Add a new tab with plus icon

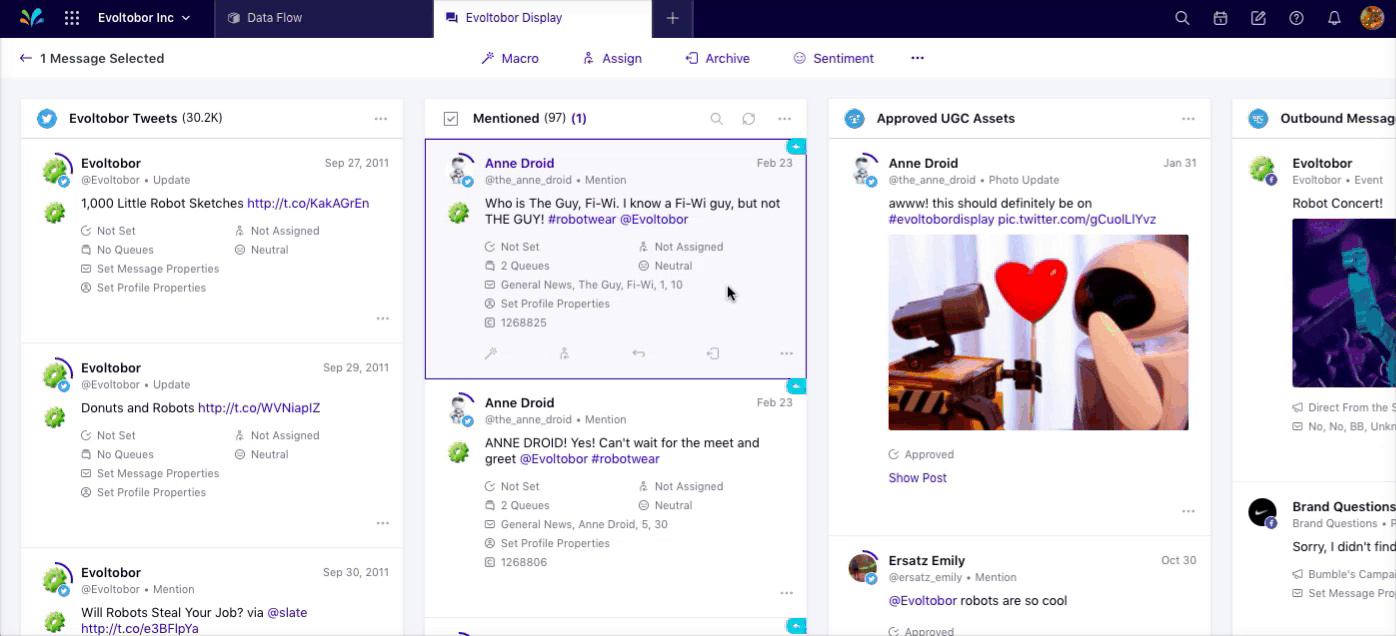(672, 18)
